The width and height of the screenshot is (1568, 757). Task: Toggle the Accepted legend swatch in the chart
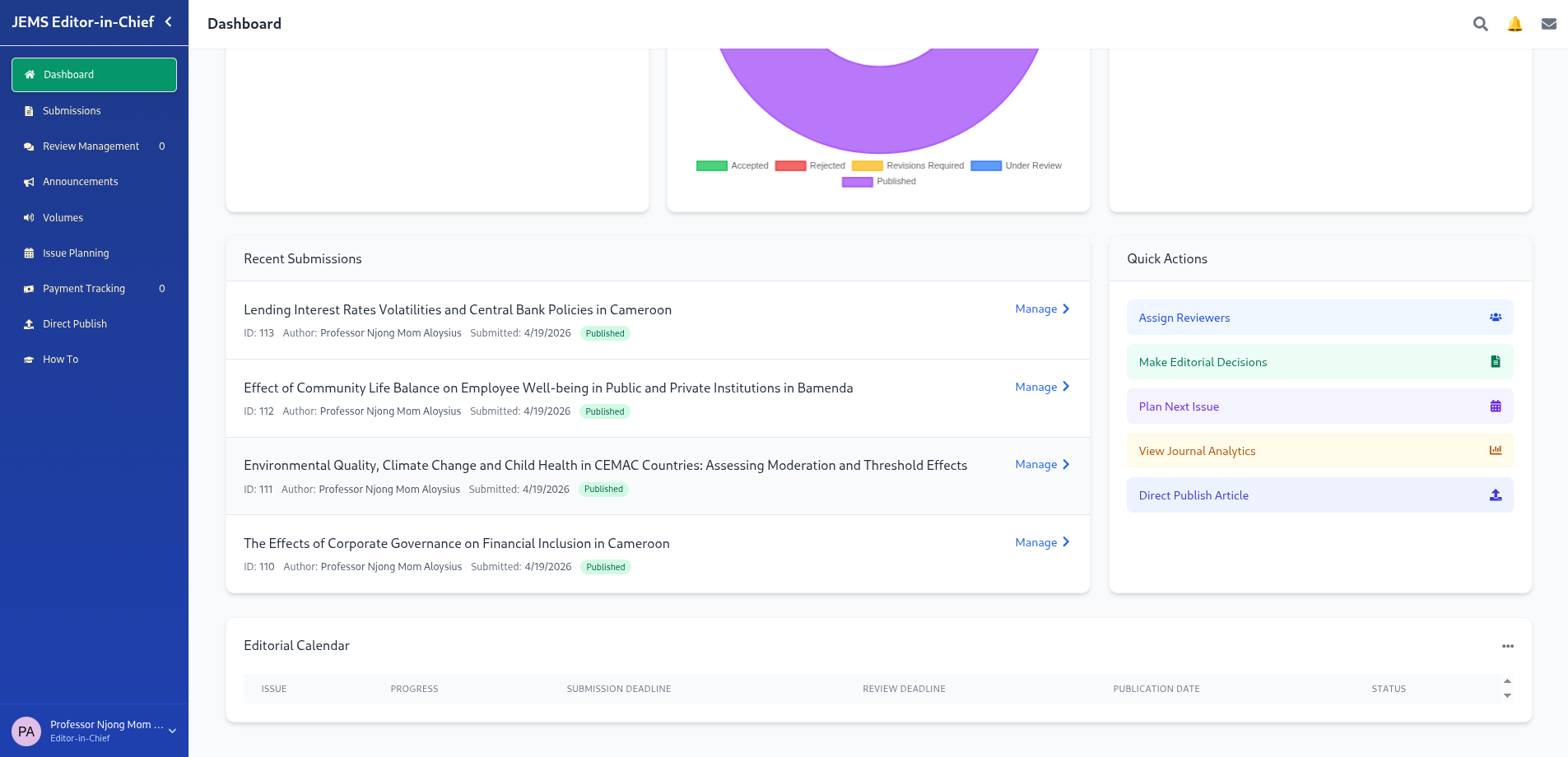coord(712,165)
